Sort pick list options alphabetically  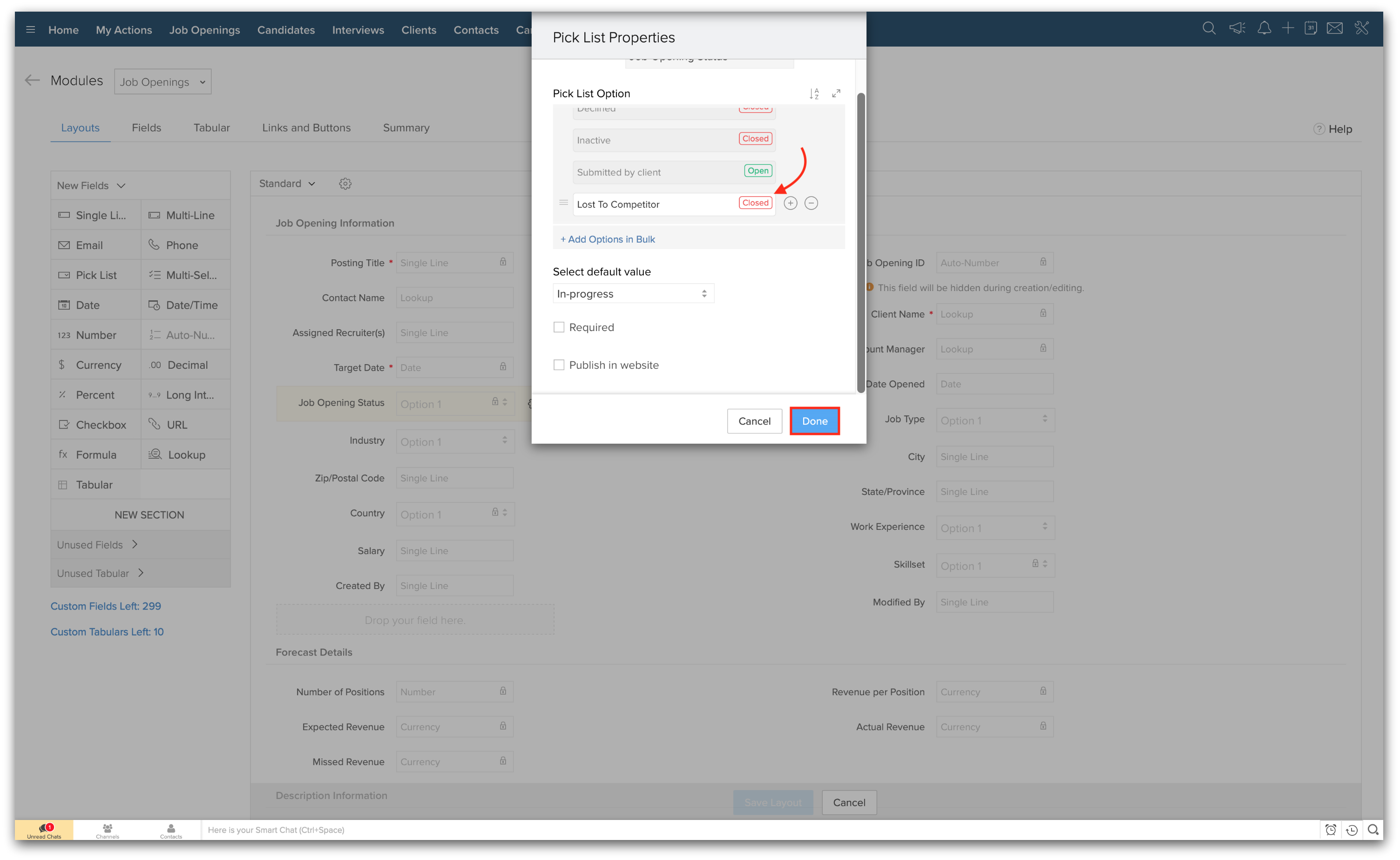tap(814, 94)
